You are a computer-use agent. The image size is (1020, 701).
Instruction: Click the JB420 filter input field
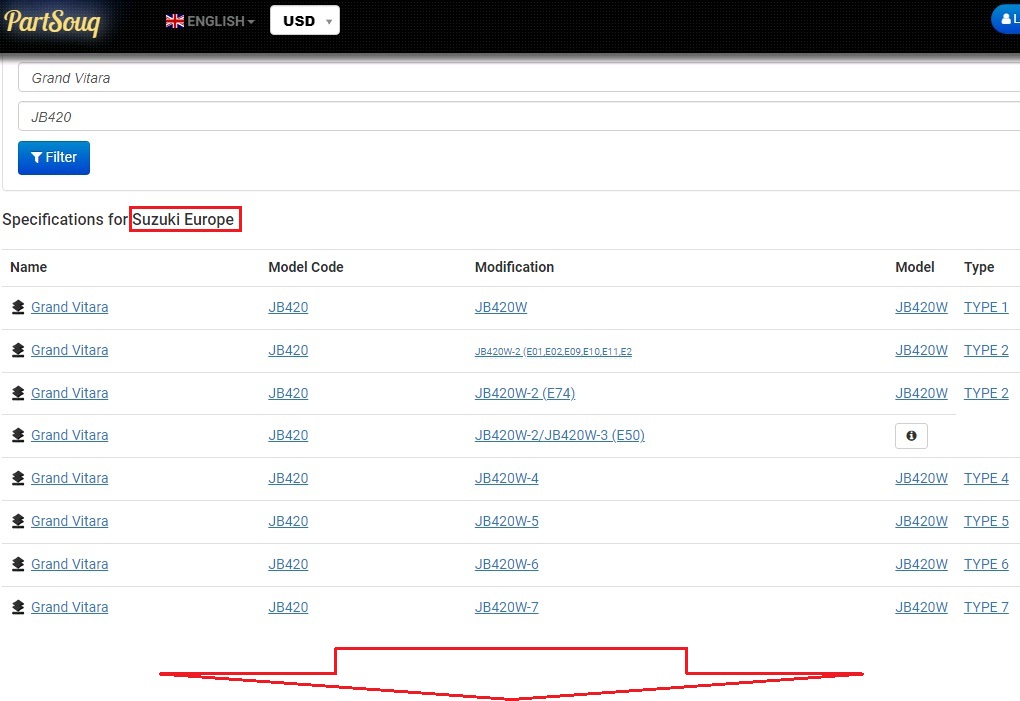[518, 116]
